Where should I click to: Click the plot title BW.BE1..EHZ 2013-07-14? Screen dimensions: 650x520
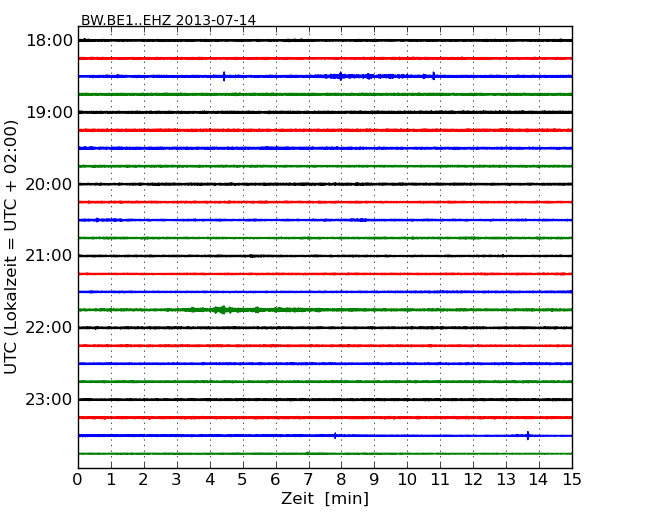pyautogui.click(x=168, y=20)
